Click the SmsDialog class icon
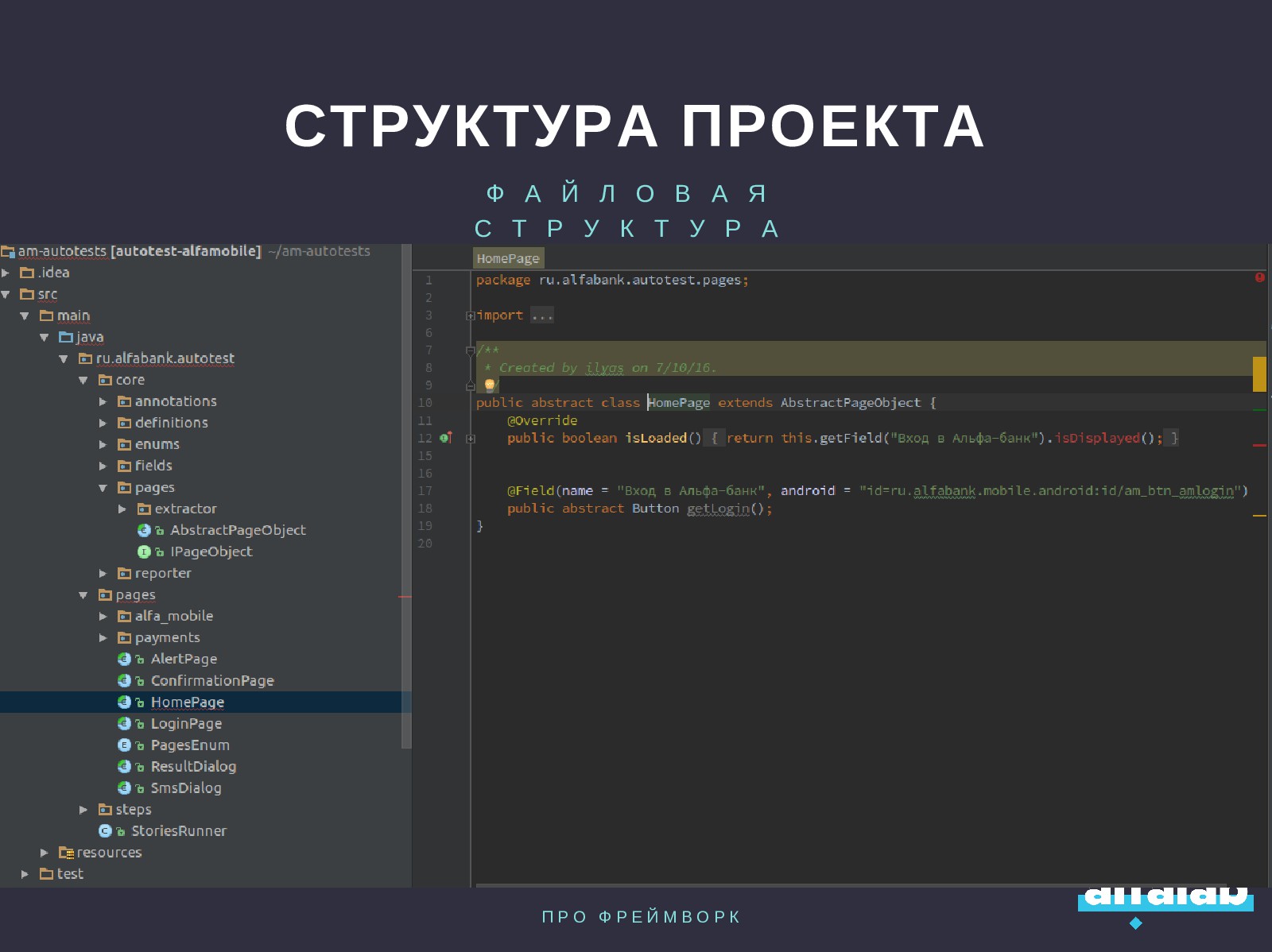The height and width of the screenshot is (952, 1272). 124,788
